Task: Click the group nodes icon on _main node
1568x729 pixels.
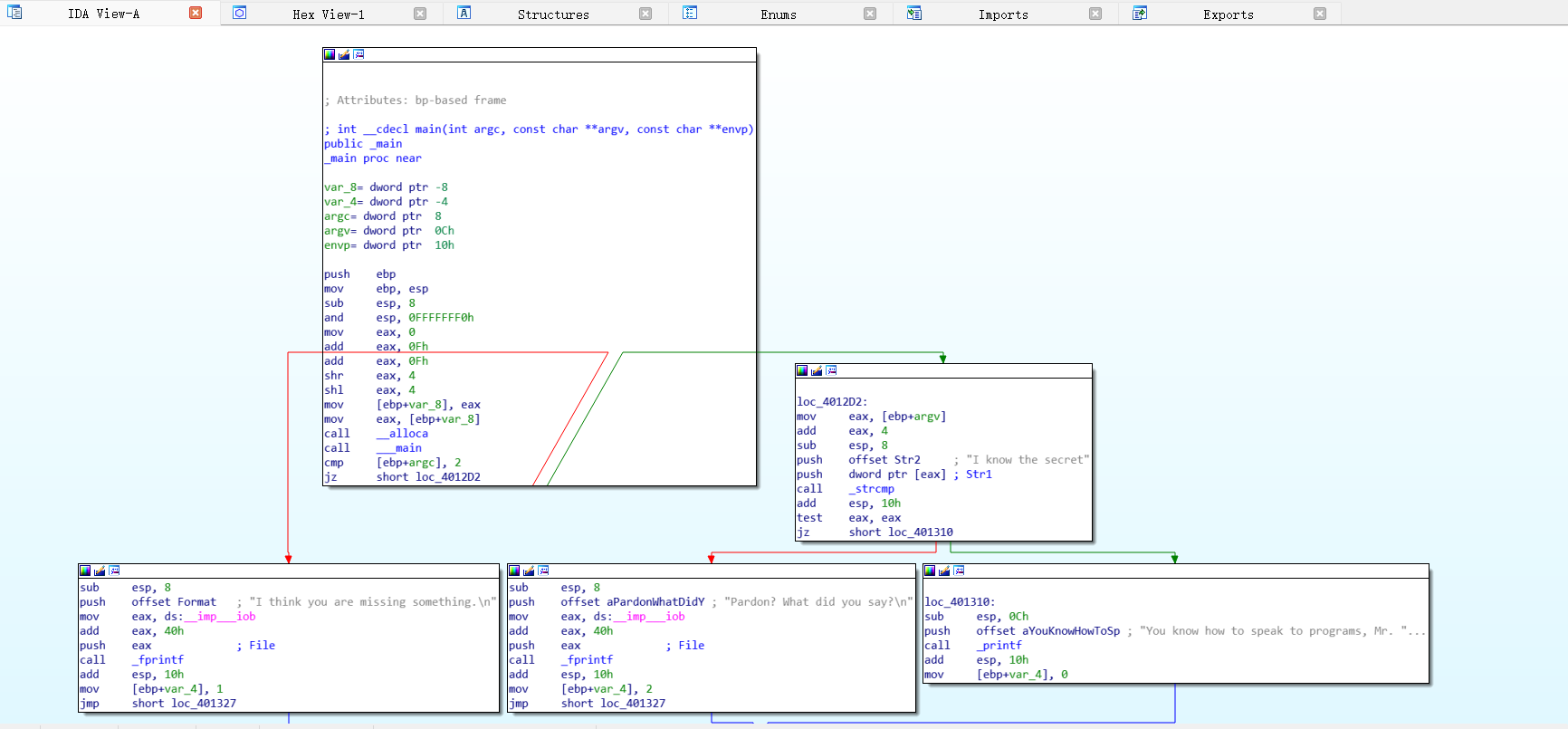Action: pyautogui.click(x=359, y=54)
